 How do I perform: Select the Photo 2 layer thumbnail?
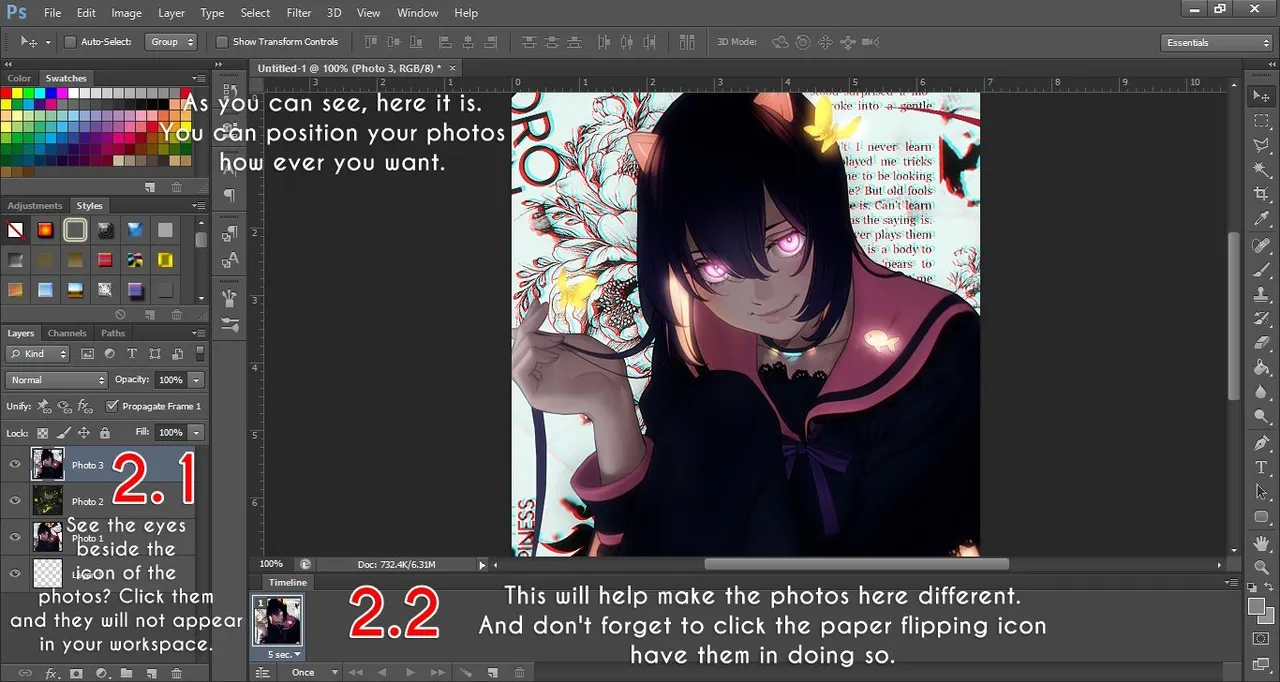[x=48, y=501]
